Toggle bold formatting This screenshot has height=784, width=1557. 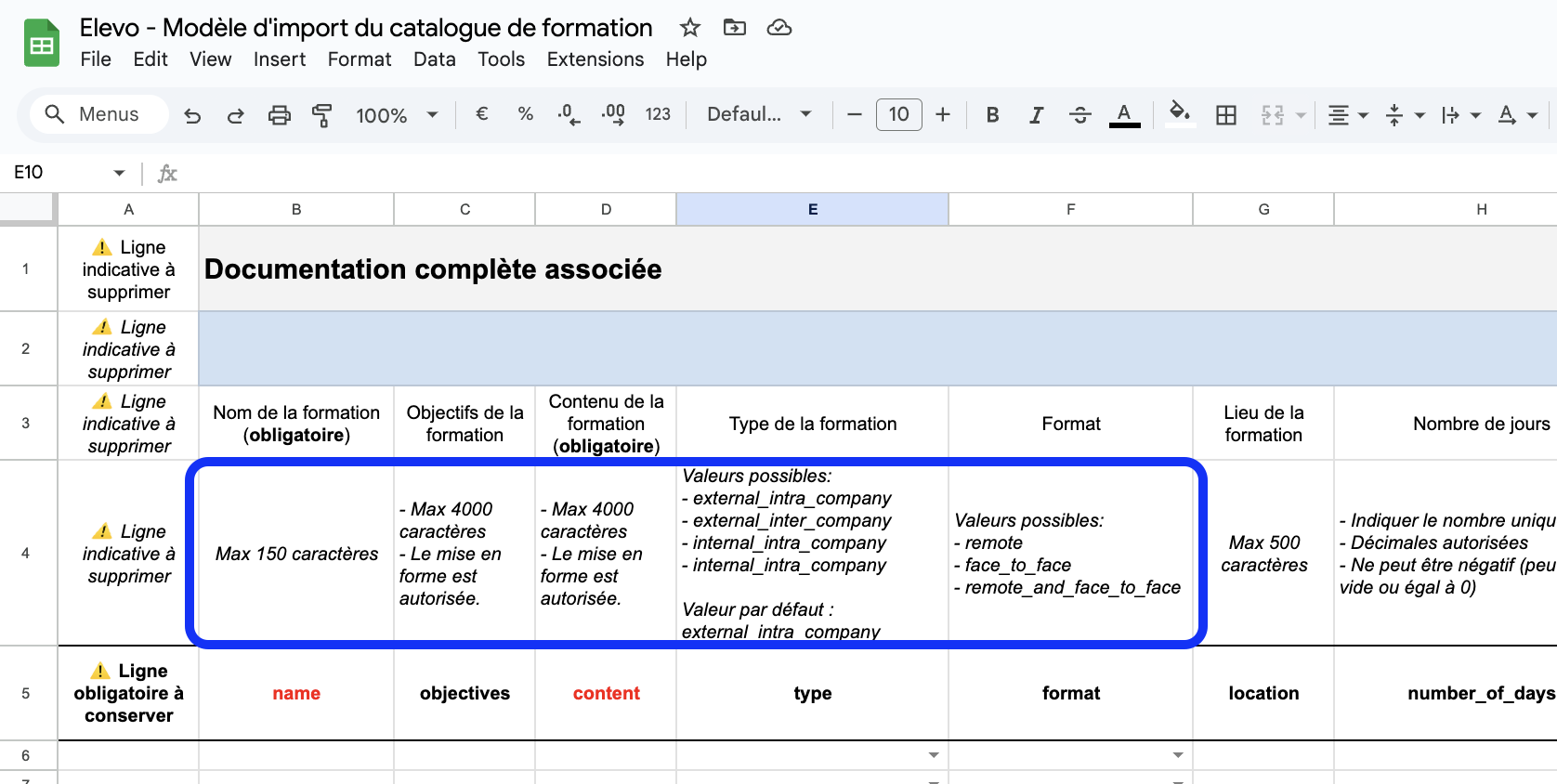pos(992,114)
